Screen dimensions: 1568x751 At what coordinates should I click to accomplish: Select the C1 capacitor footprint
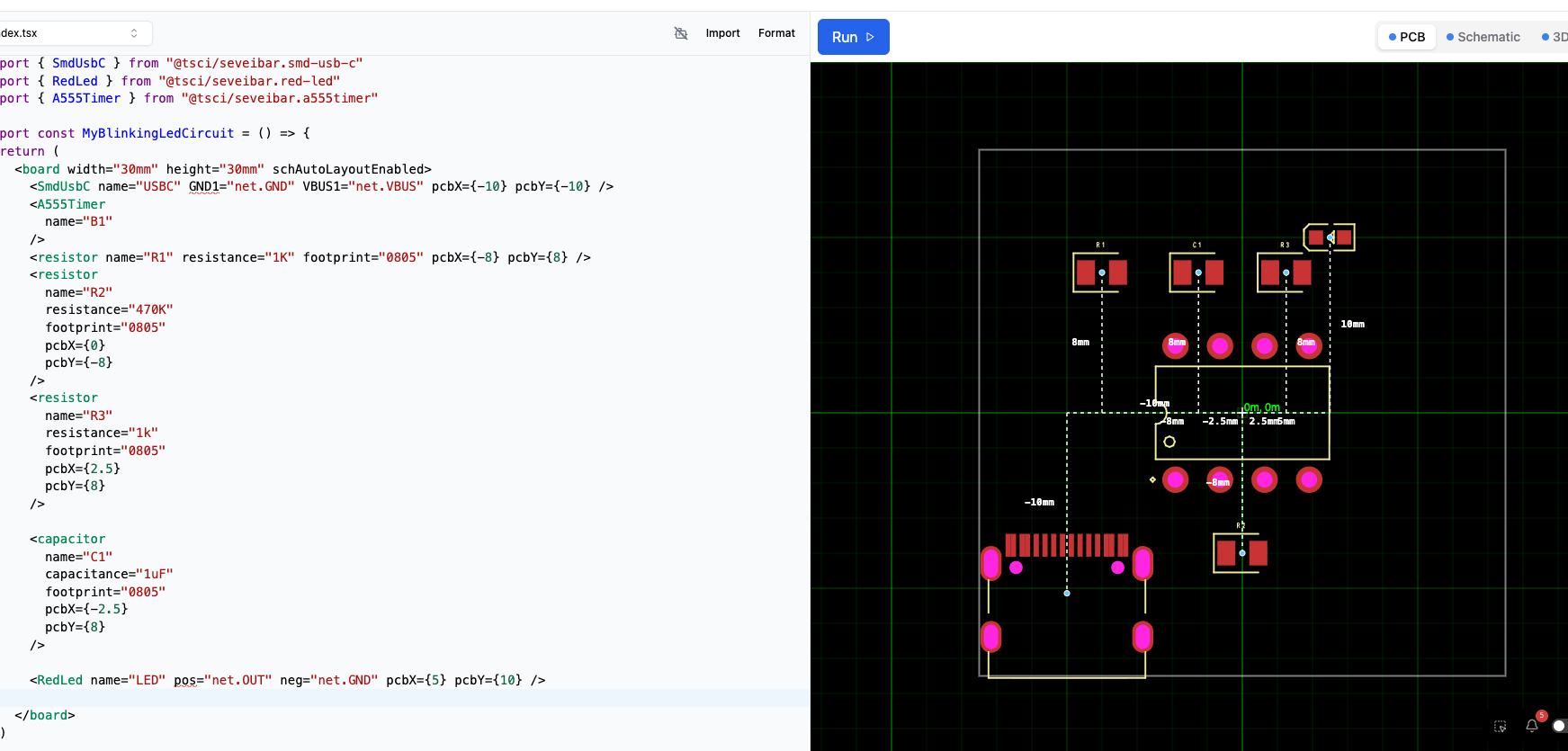coord(1197,273)
